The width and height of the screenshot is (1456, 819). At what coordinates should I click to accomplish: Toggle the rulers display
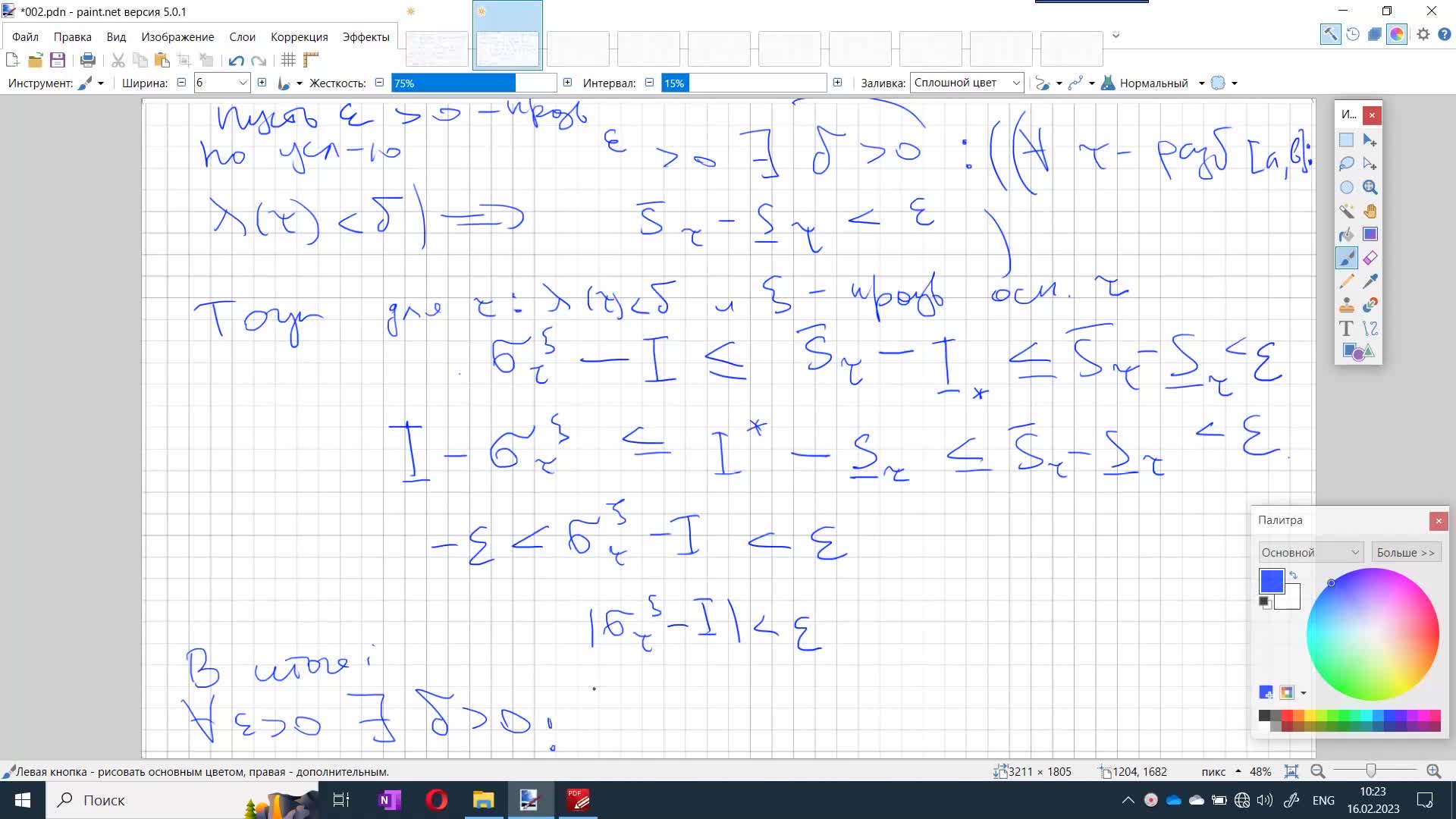point(311,60)
